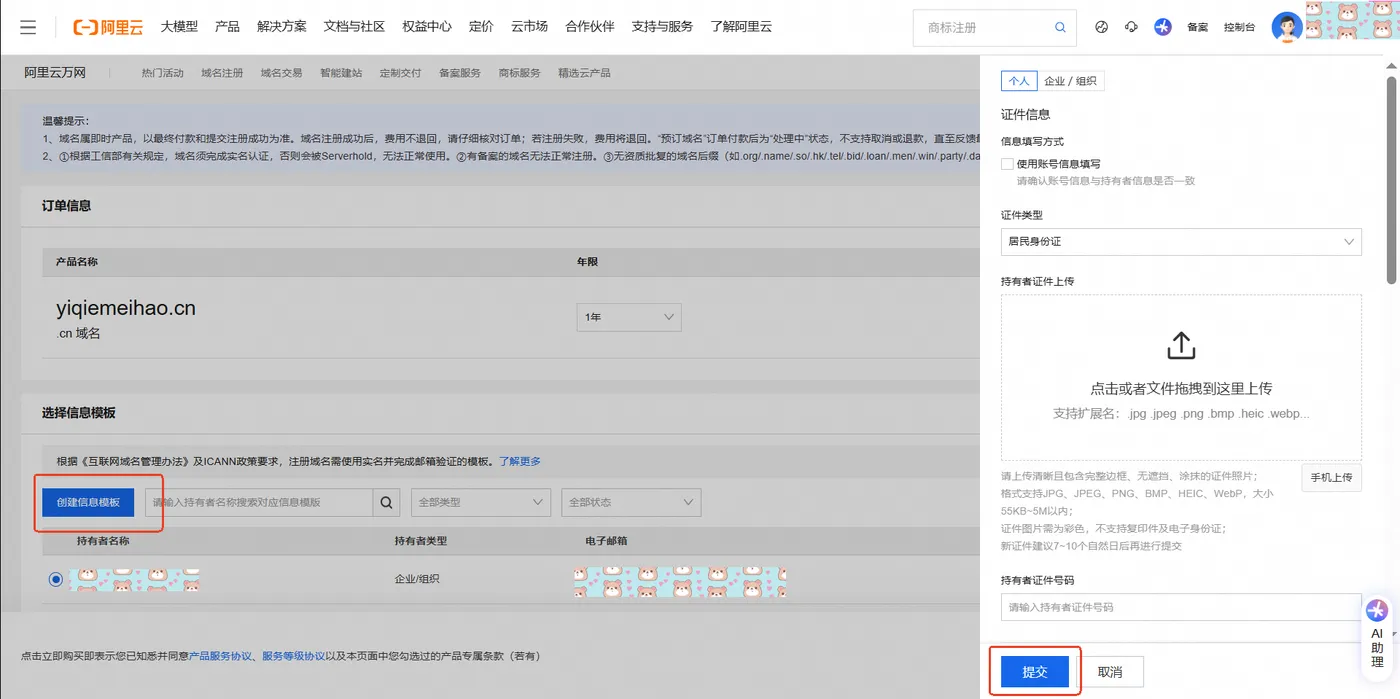The height and width of the screenshot is (699, 1400).
Task: Click the 持有者类型 column header
Action: [421, 541]
